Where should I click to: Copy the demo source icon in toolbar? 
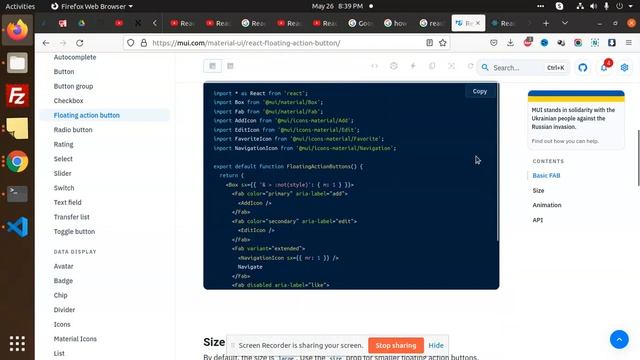432,66
